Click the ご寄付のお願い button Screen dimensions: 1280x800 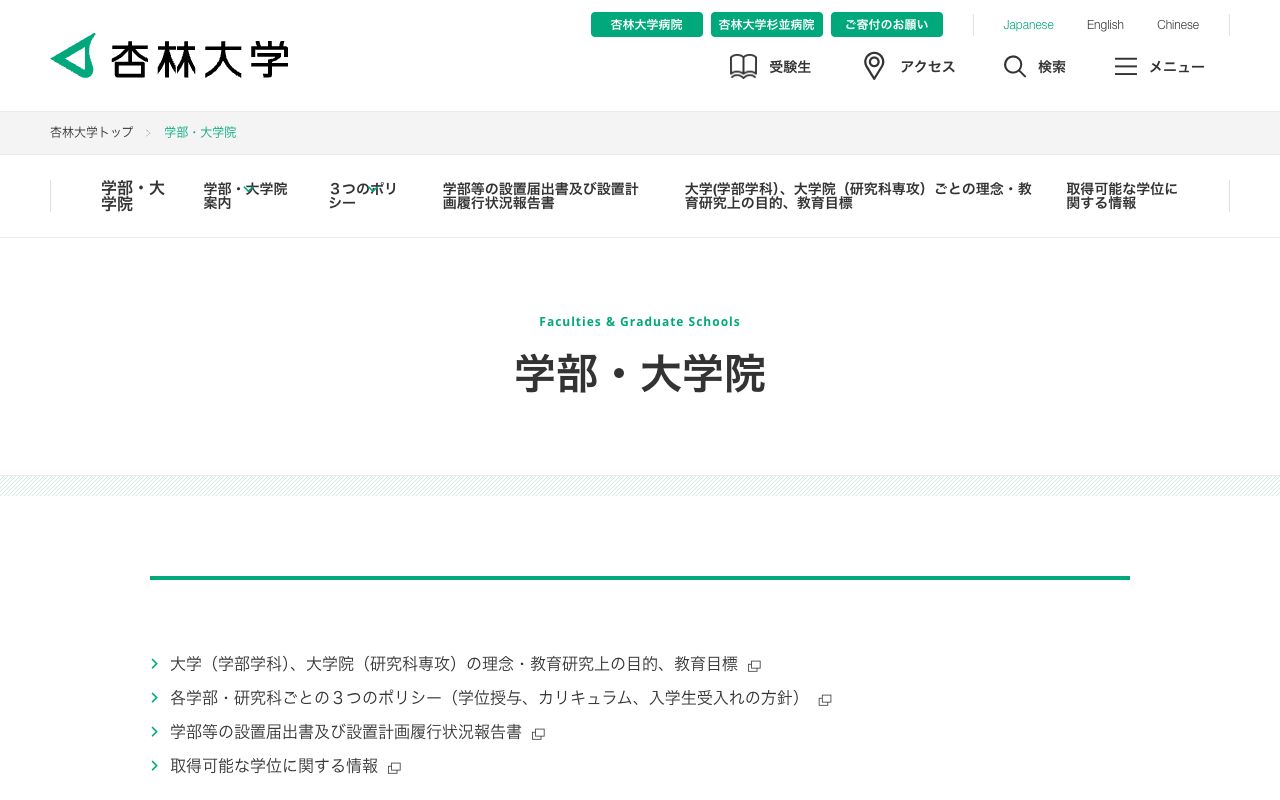point(887,25)
